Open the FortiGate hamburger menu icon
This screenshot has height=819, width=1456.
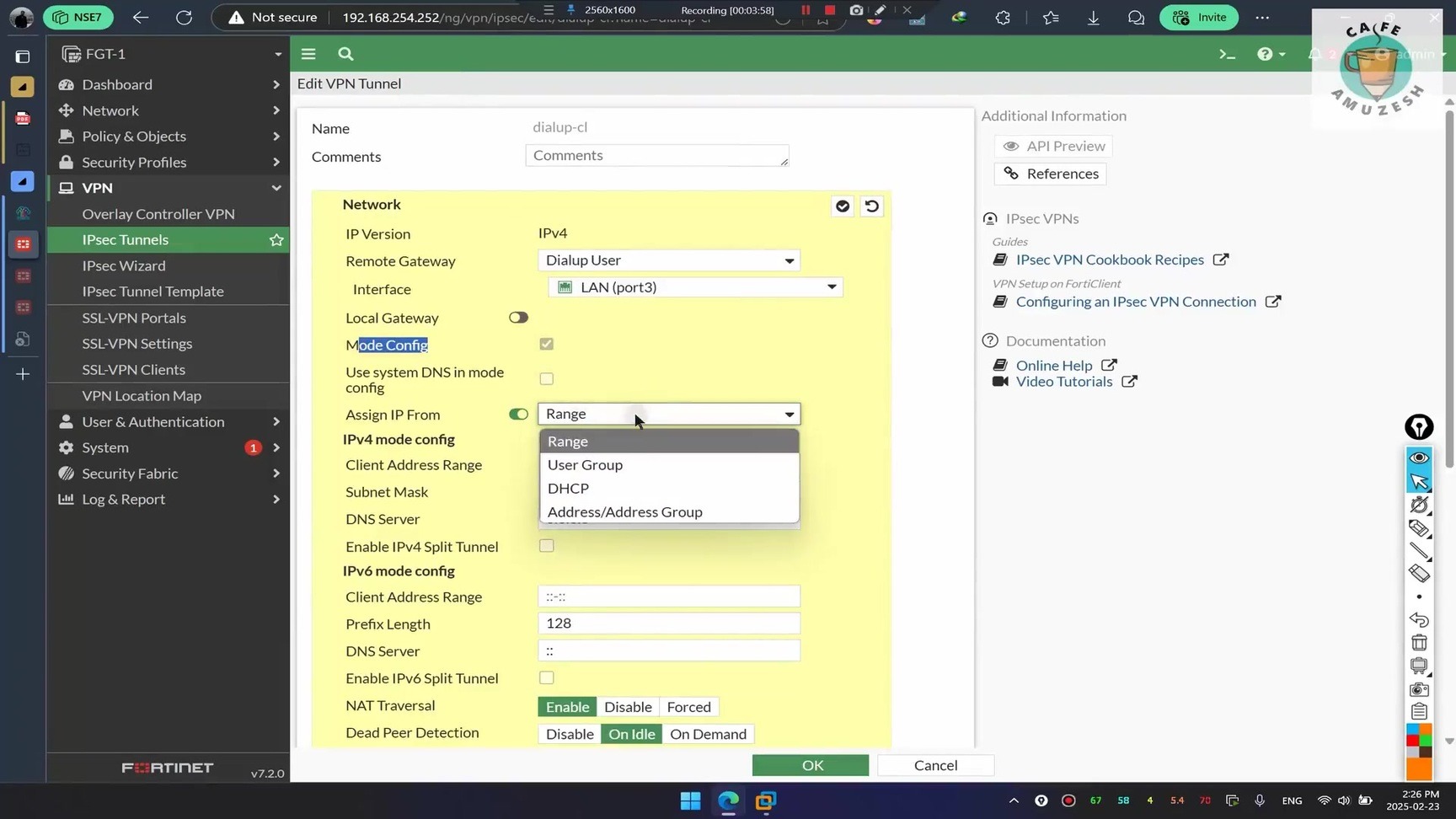pos(308,54)
